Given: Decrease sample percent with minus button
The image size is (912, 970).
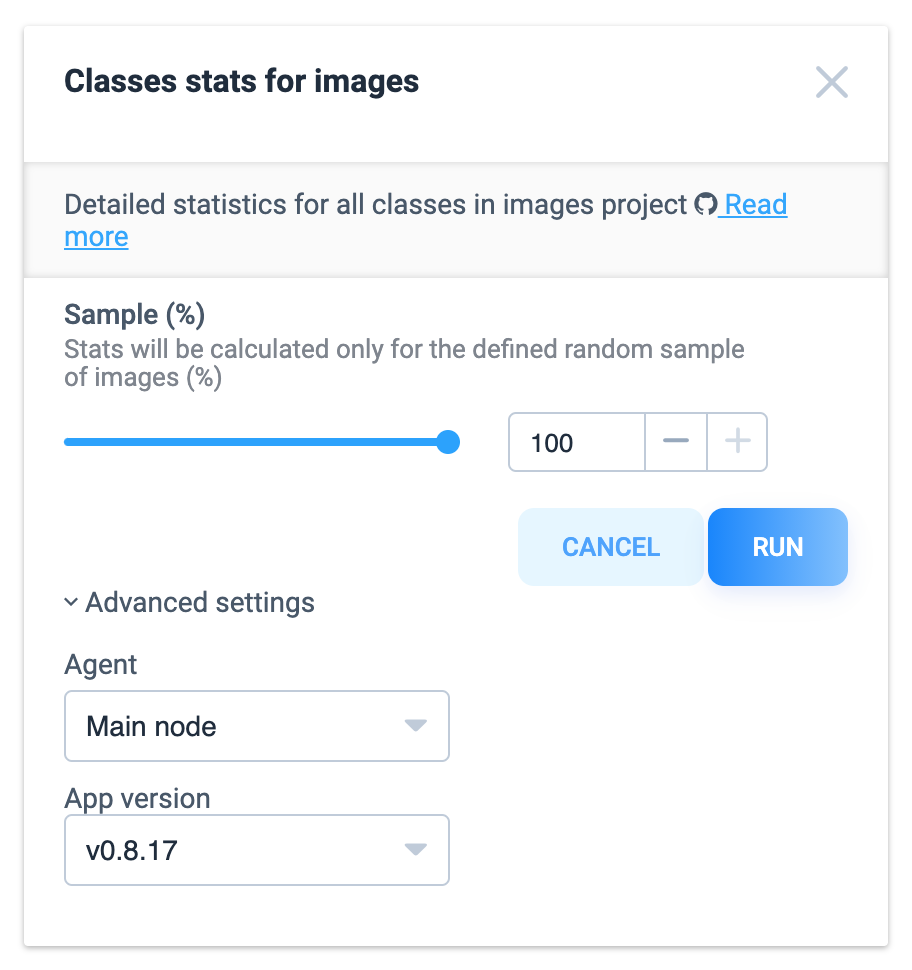Looking at the screenshot, I should (x=676, y=442).
